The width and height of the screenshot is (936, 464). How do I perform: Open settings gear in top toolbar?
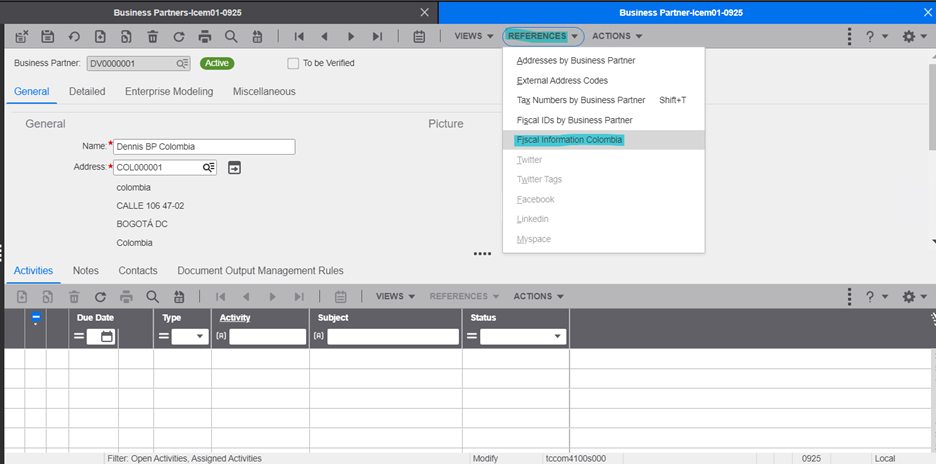(908, 36)
